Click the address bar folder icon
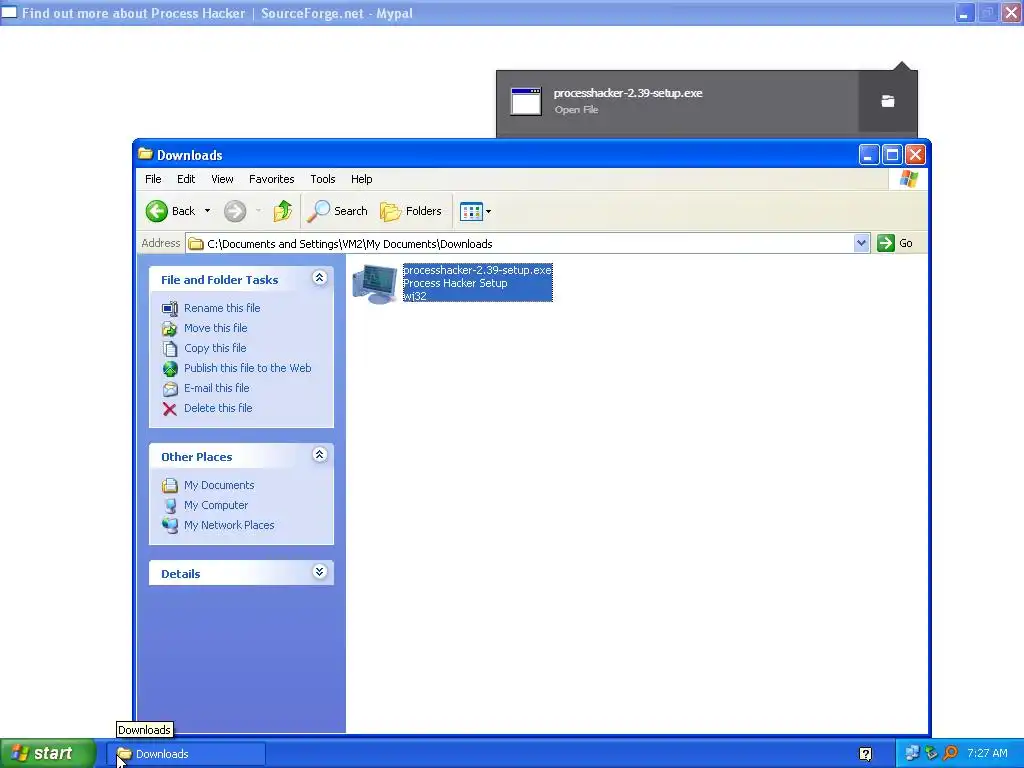This screenshot has width=1024, height=768. 195,244
